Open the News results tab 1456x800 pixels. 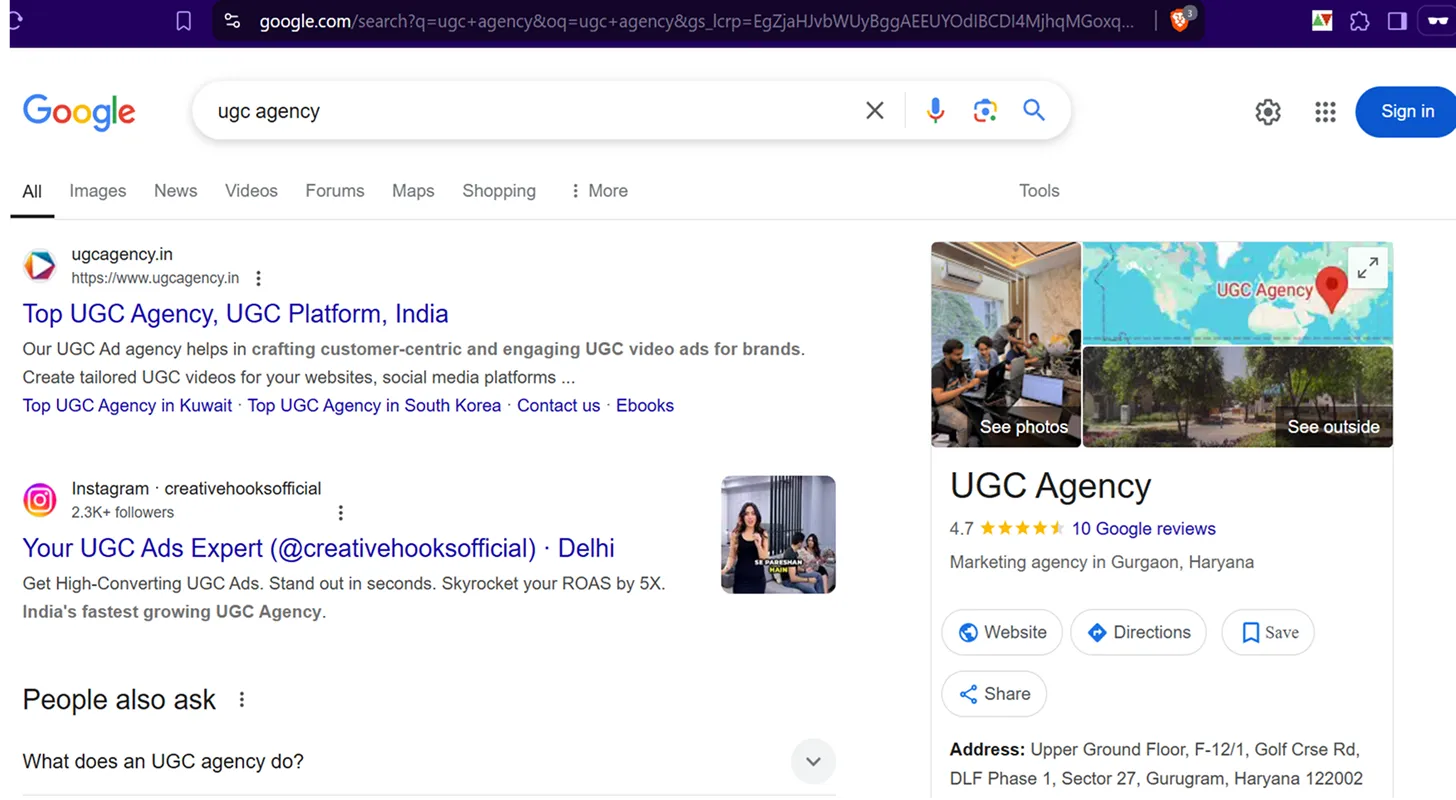click(x=175, y=190)
